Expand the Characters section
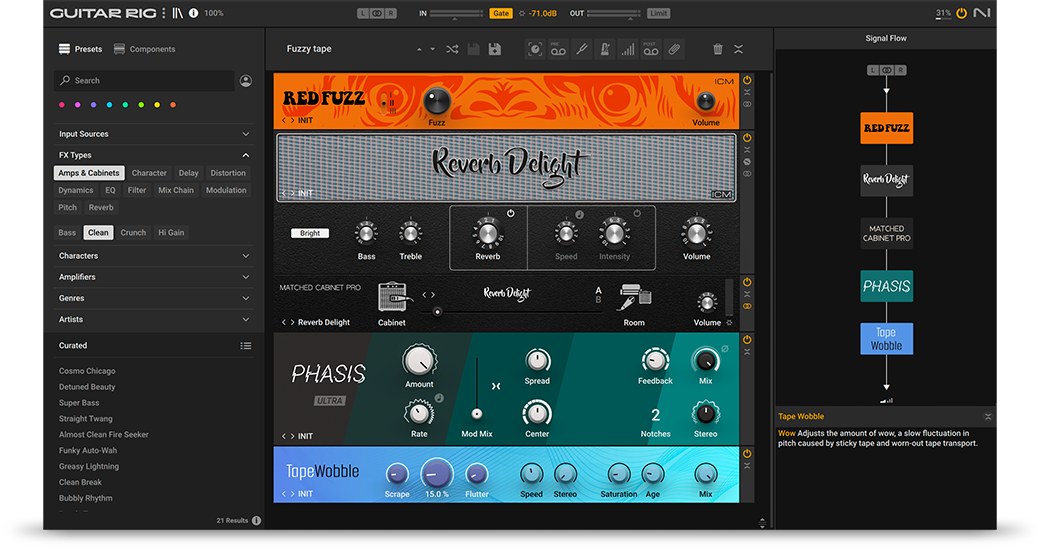Image resolution: width=1040 pixels, height=550 pixels. point(154,256)
